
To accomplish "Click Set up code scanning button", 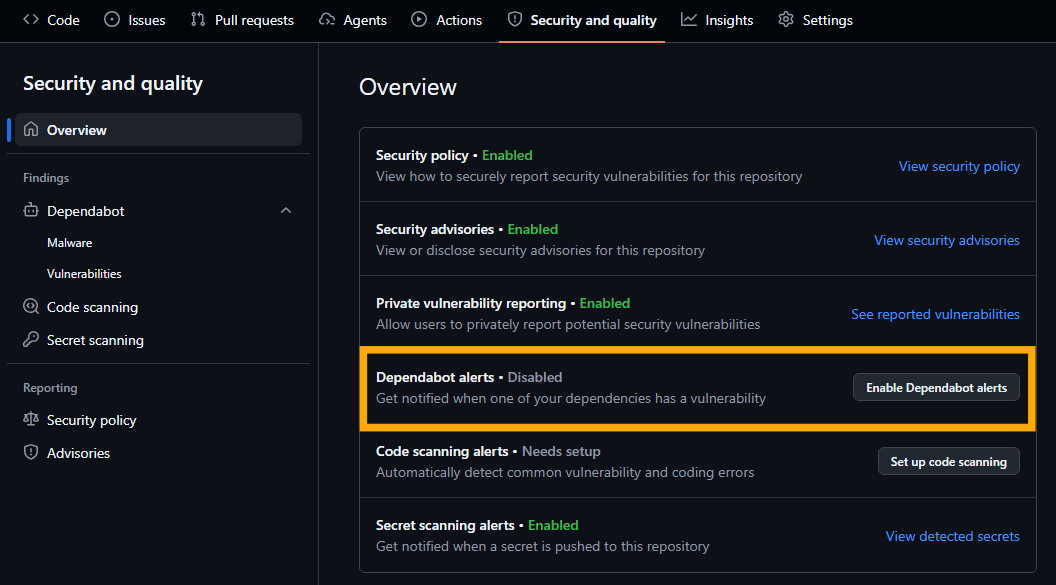I will pyautogui.click(x=948, y=462).
